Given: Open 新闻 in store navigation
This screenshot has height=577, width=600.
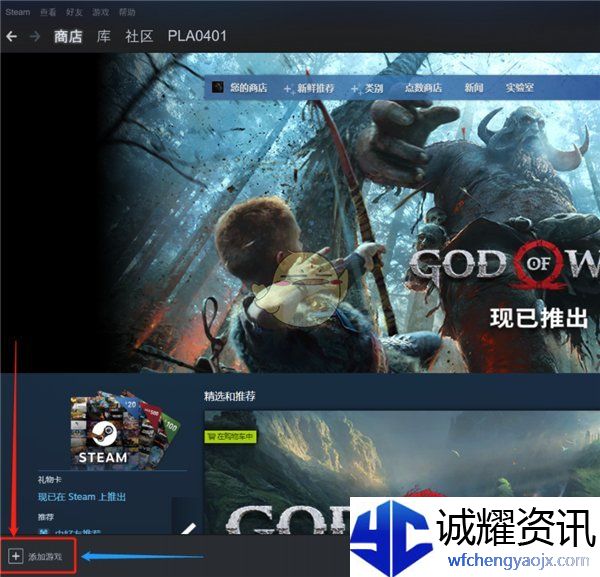Looking at the screenshot, I should 474,88.
